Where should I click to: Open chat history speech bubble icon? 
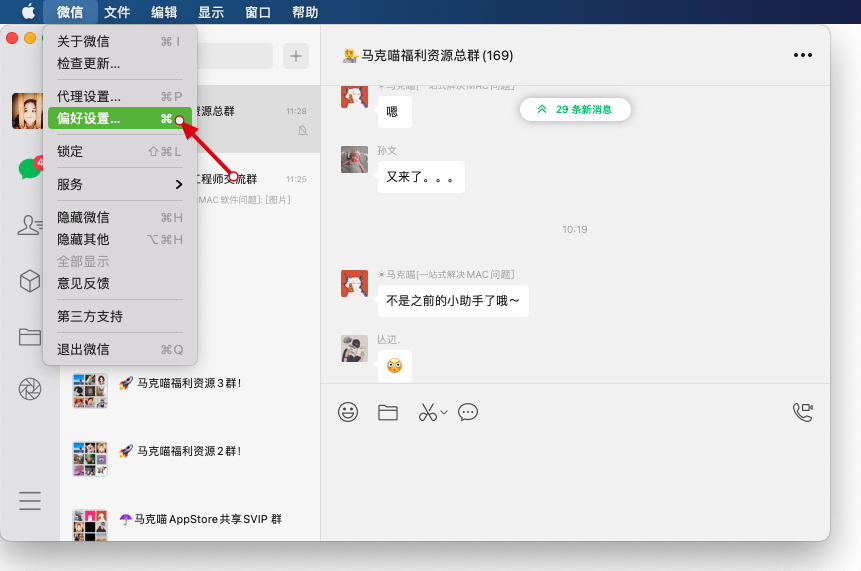pyautogui.click(x=468, y=412)
